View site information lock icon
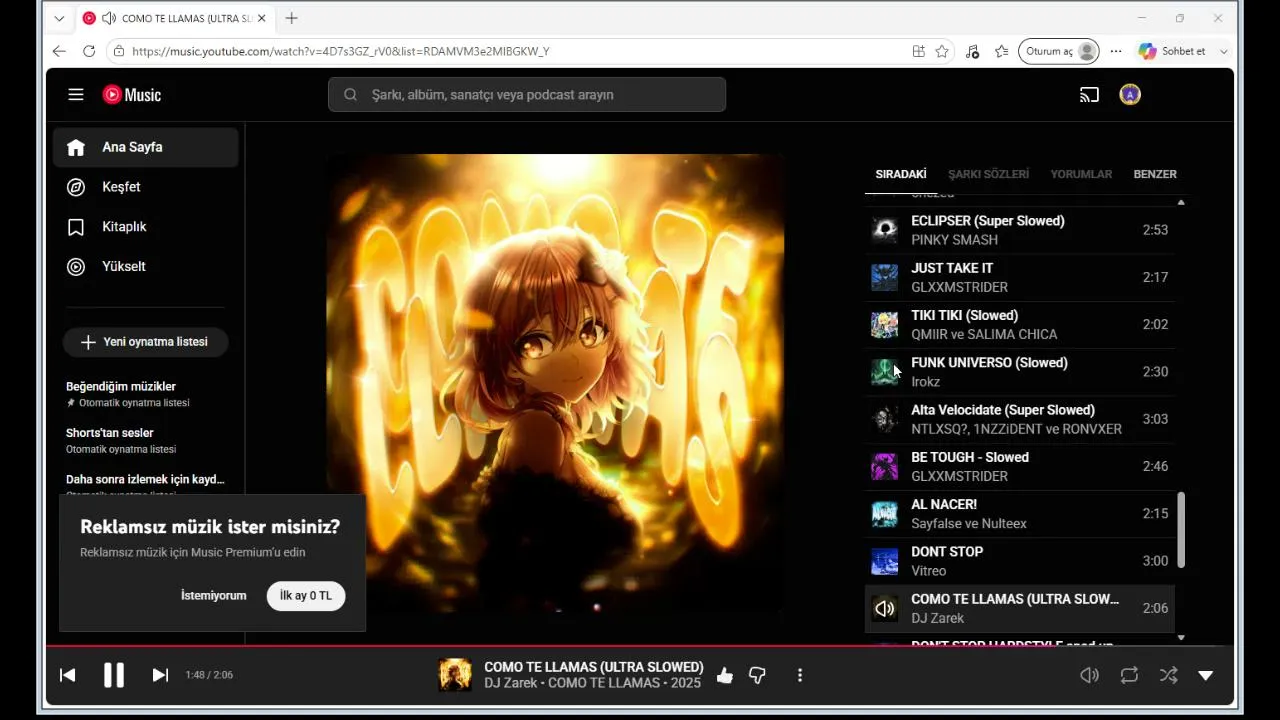Screen dimensions: 1280x720 [x=119, y=51]
